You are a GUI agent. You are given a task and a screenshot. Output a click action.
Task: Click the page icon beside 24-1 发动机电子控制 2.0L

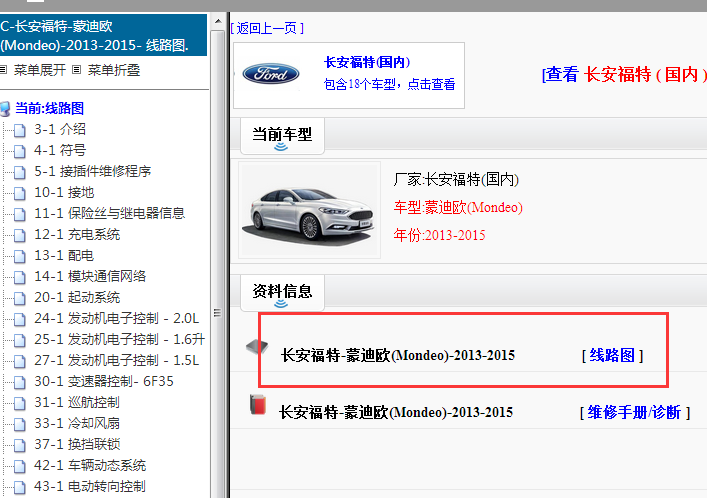click(19, 319)
